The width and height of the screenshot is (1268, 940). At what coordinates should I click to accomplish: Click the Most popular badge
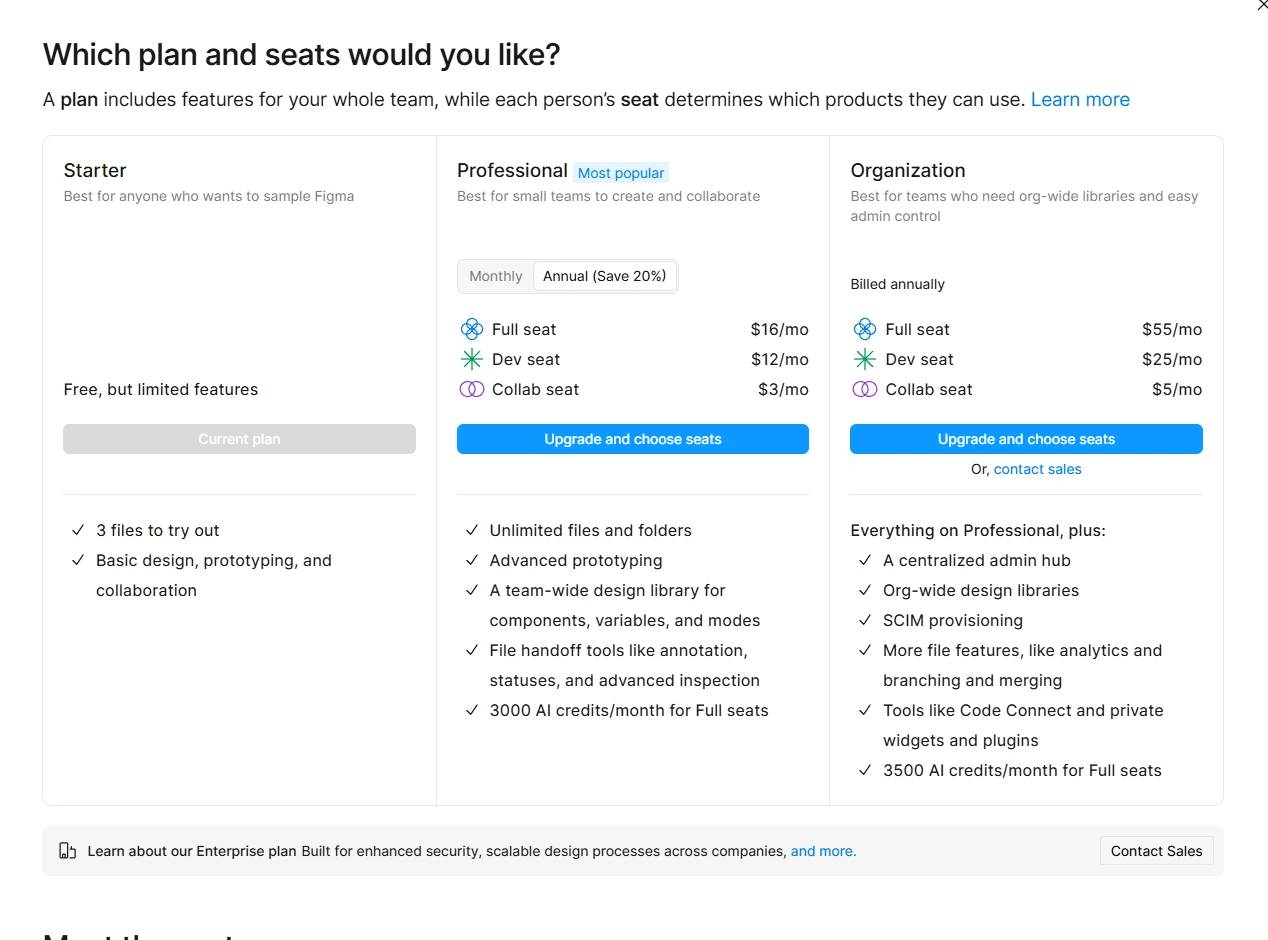coord(621,173)
